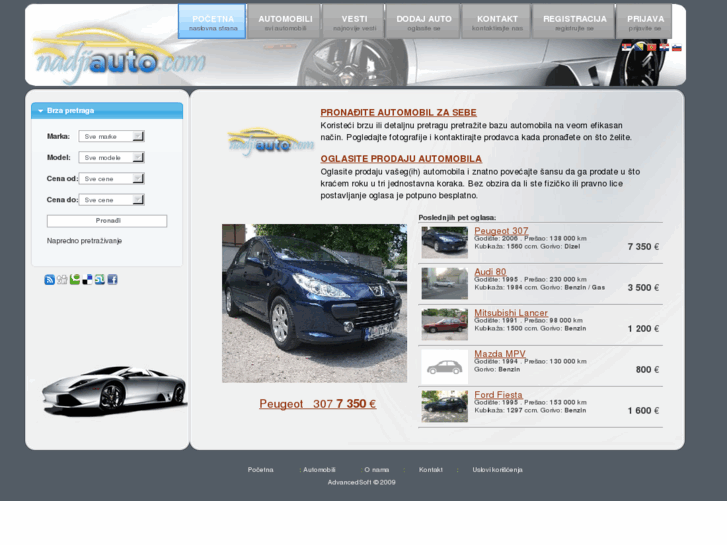Open the Napredno pretraživanje link
Screen dimensions: 727x545
[84, 241]
